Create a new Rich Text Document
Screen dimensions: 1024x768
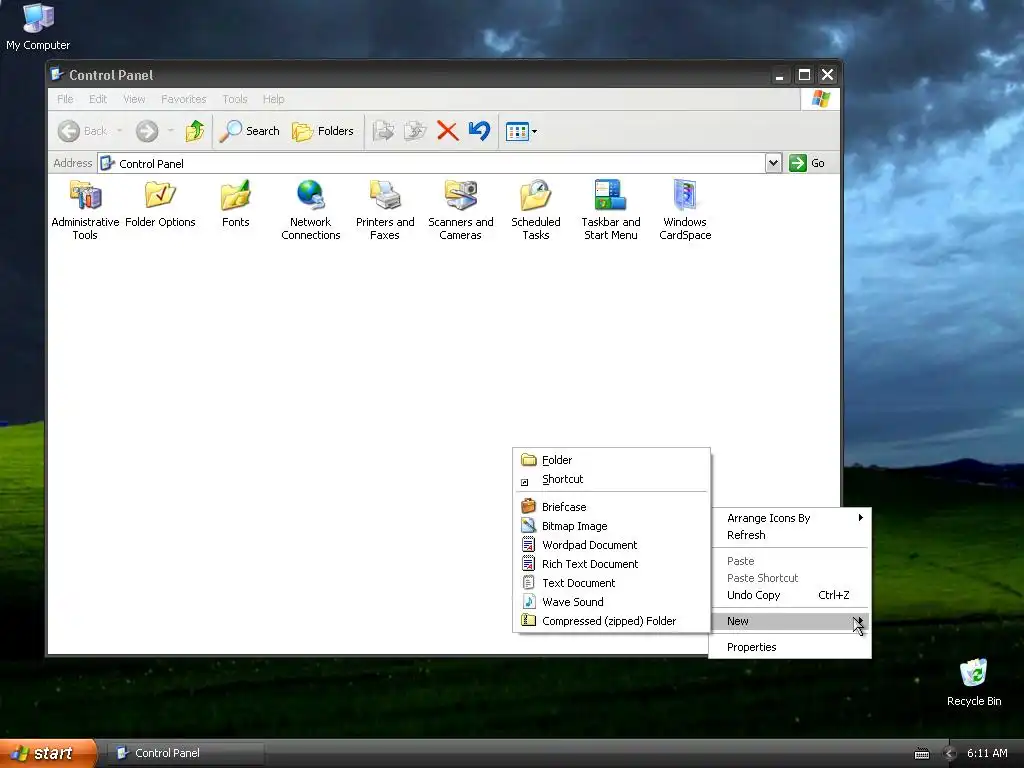[x=611, y=564]
